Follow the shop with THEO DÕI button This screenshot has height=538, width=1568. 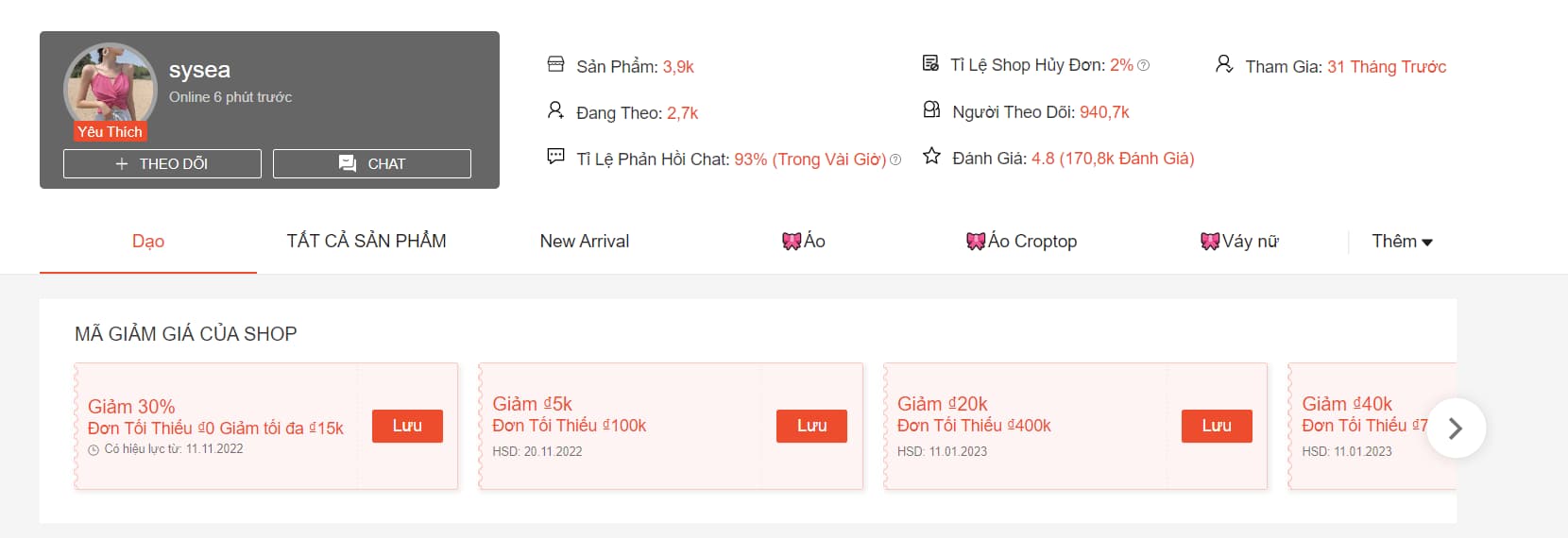(x=162, y=163)
